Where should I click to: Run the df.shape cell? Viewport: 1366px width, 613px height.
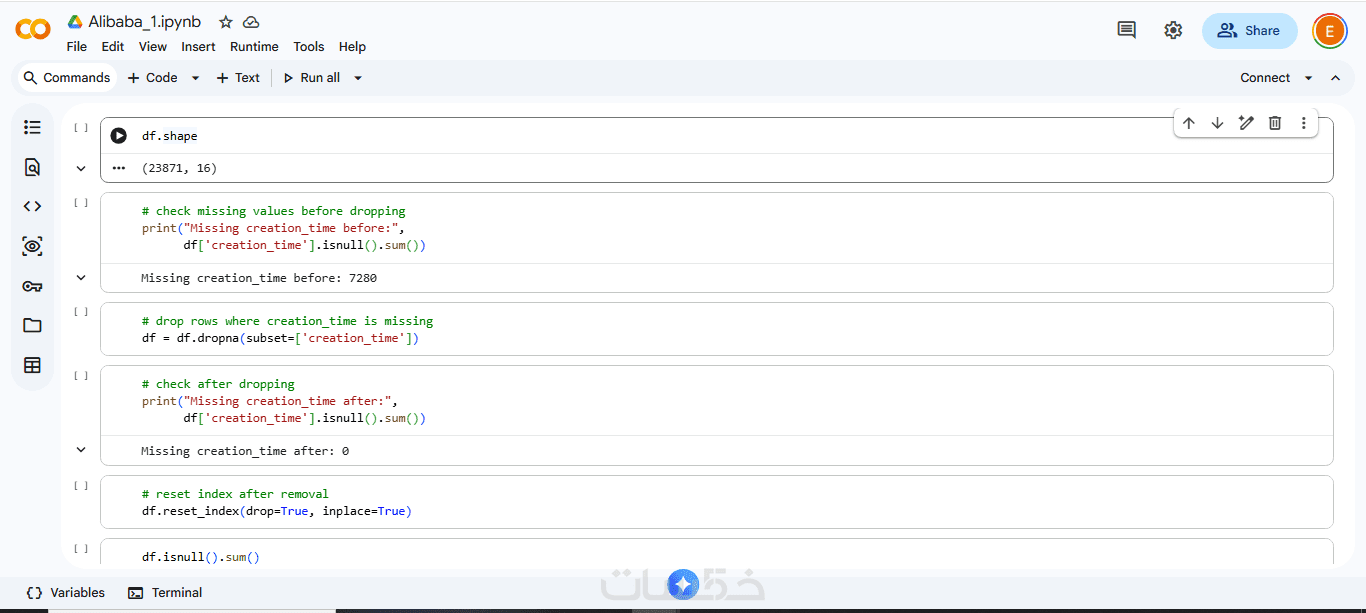click(119, 136)
